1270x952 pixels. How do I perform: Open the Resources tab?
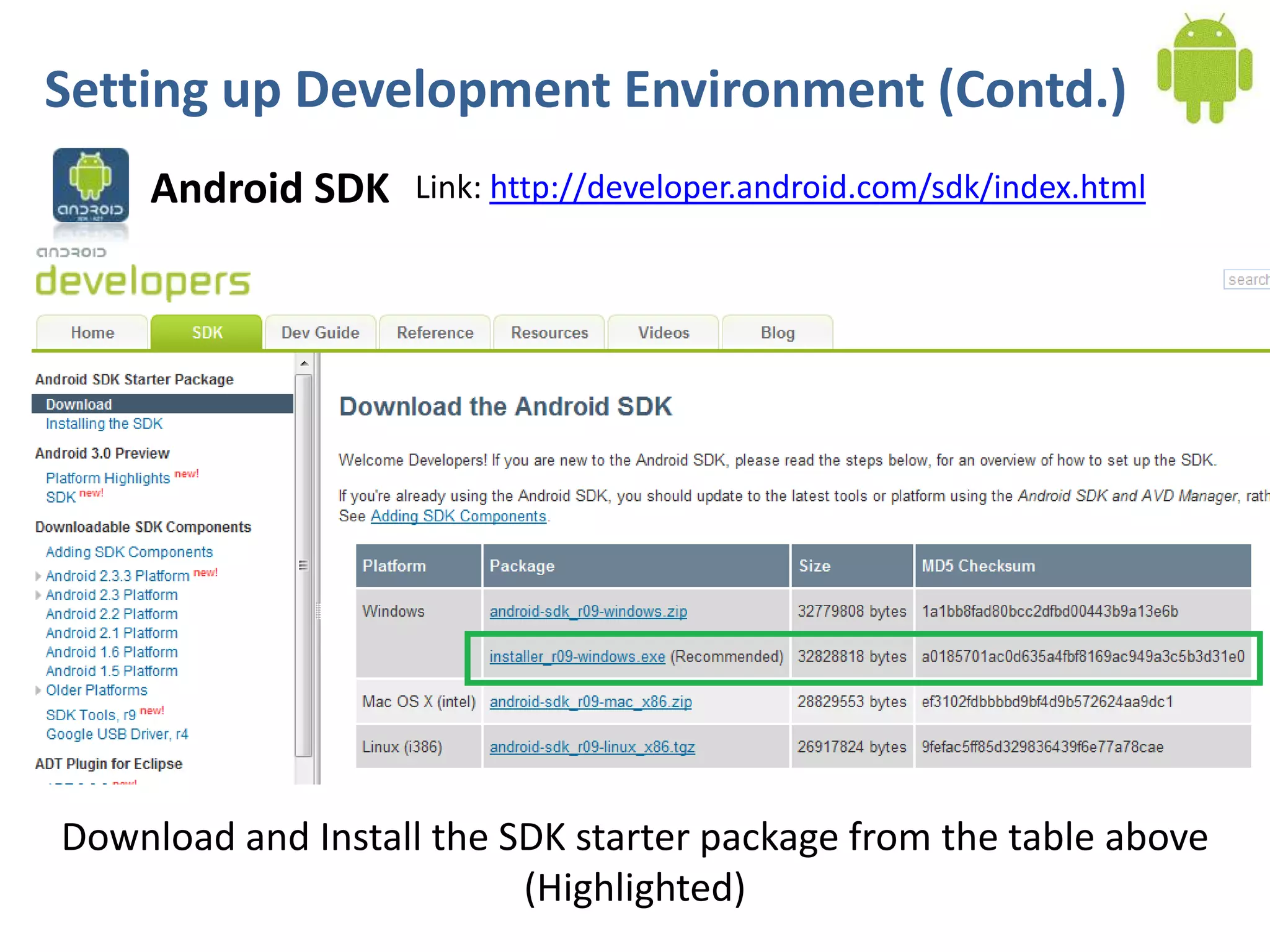(549, 333)
